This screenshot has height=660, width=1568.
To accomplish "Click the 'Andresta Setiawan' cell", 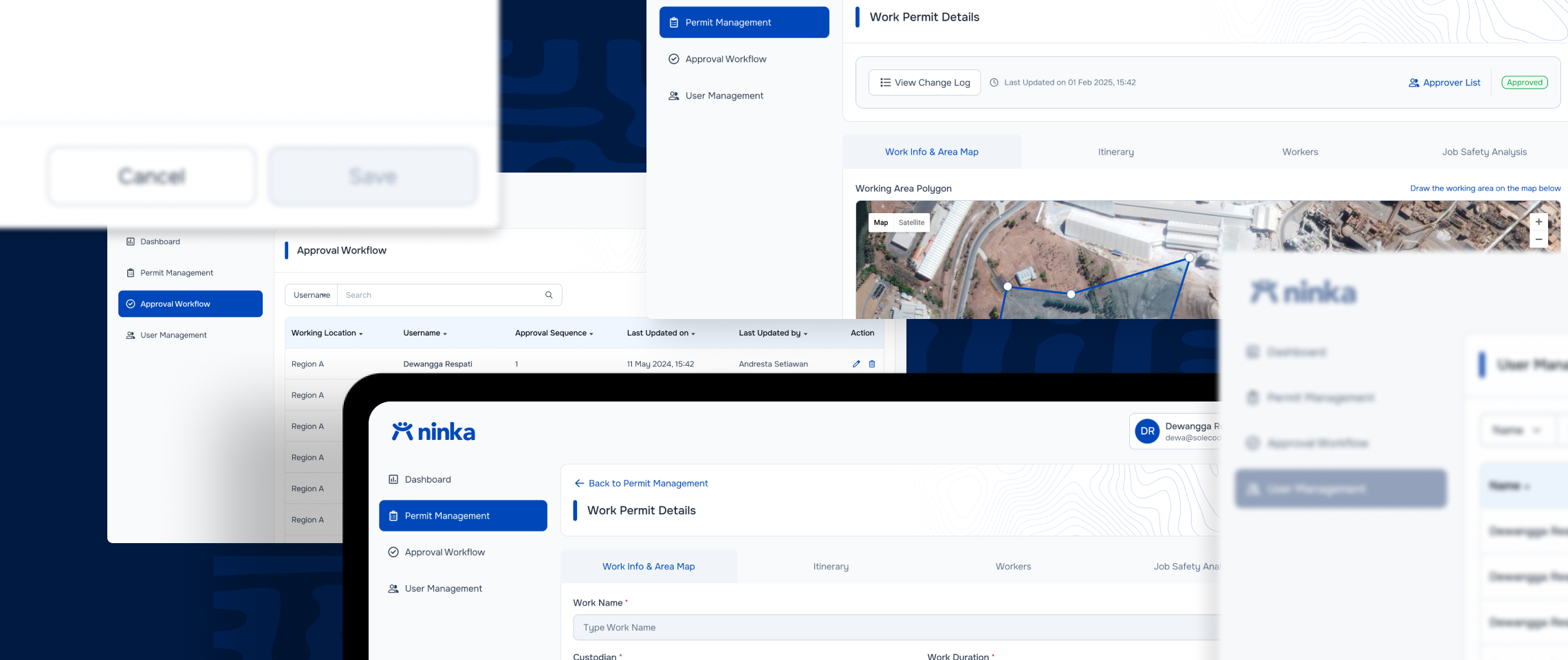I will click(x=773, y=364).
